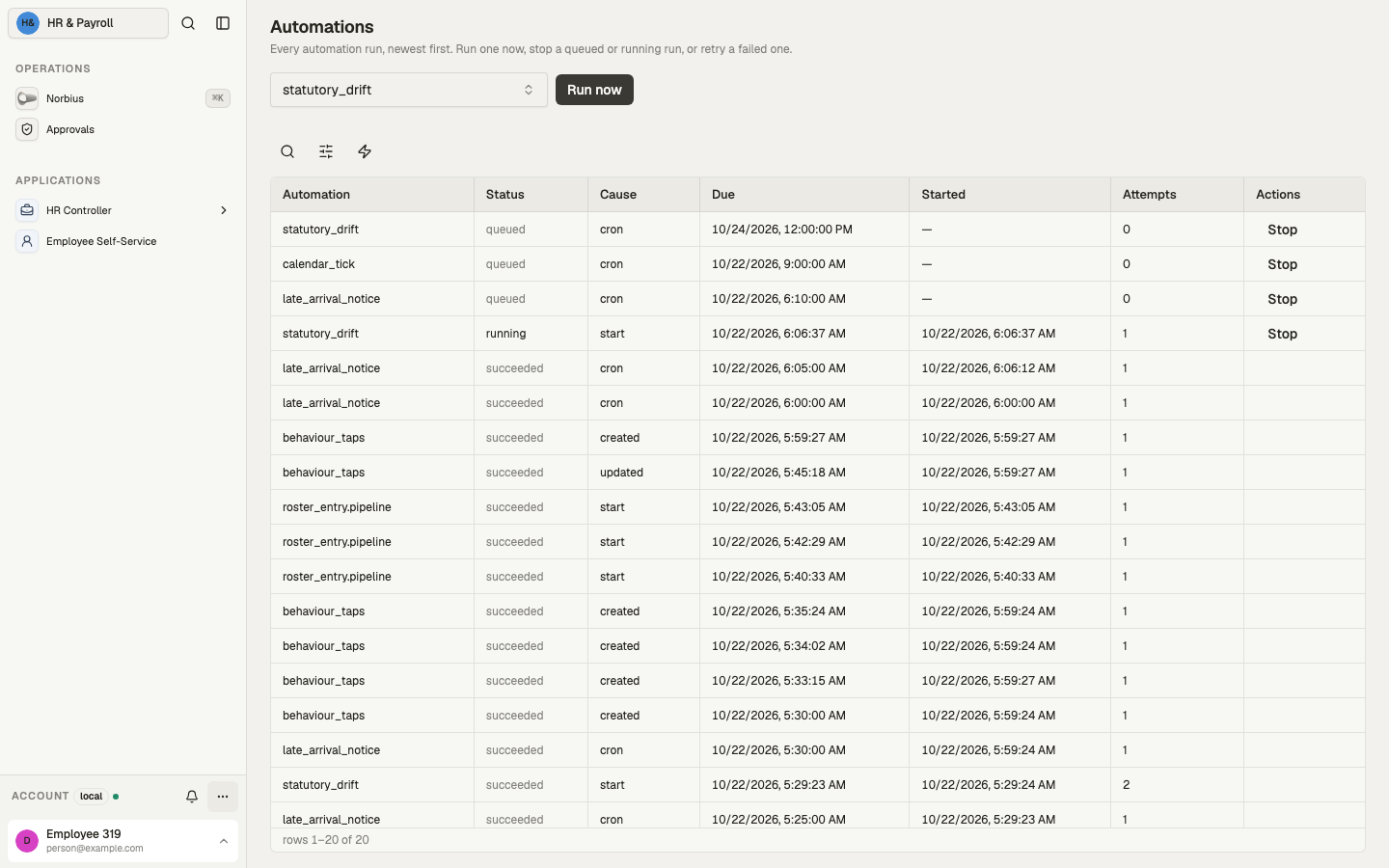Open the HR & Payroll workspace switcher
The image size is (1389, 868).
click(x=88, y=23)
